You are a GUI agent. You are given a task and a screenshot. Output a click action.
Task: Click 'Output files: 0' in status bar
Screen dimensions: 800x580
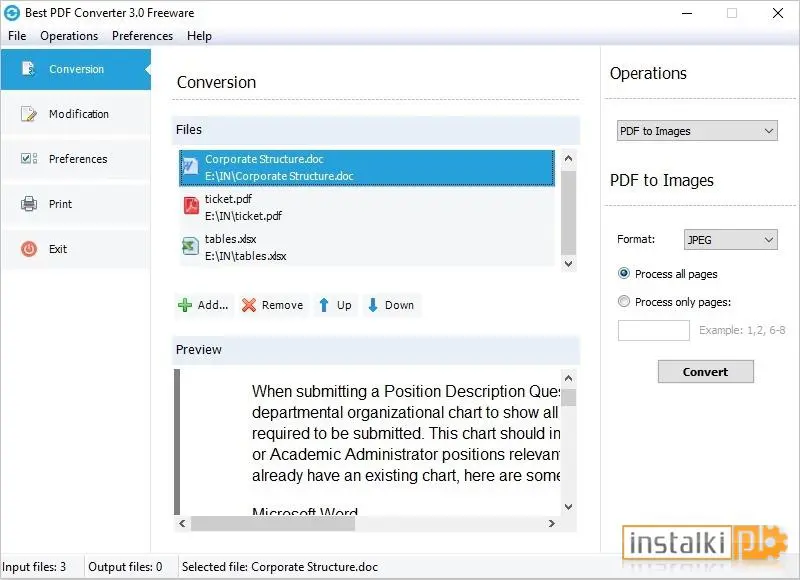(125, 567)
